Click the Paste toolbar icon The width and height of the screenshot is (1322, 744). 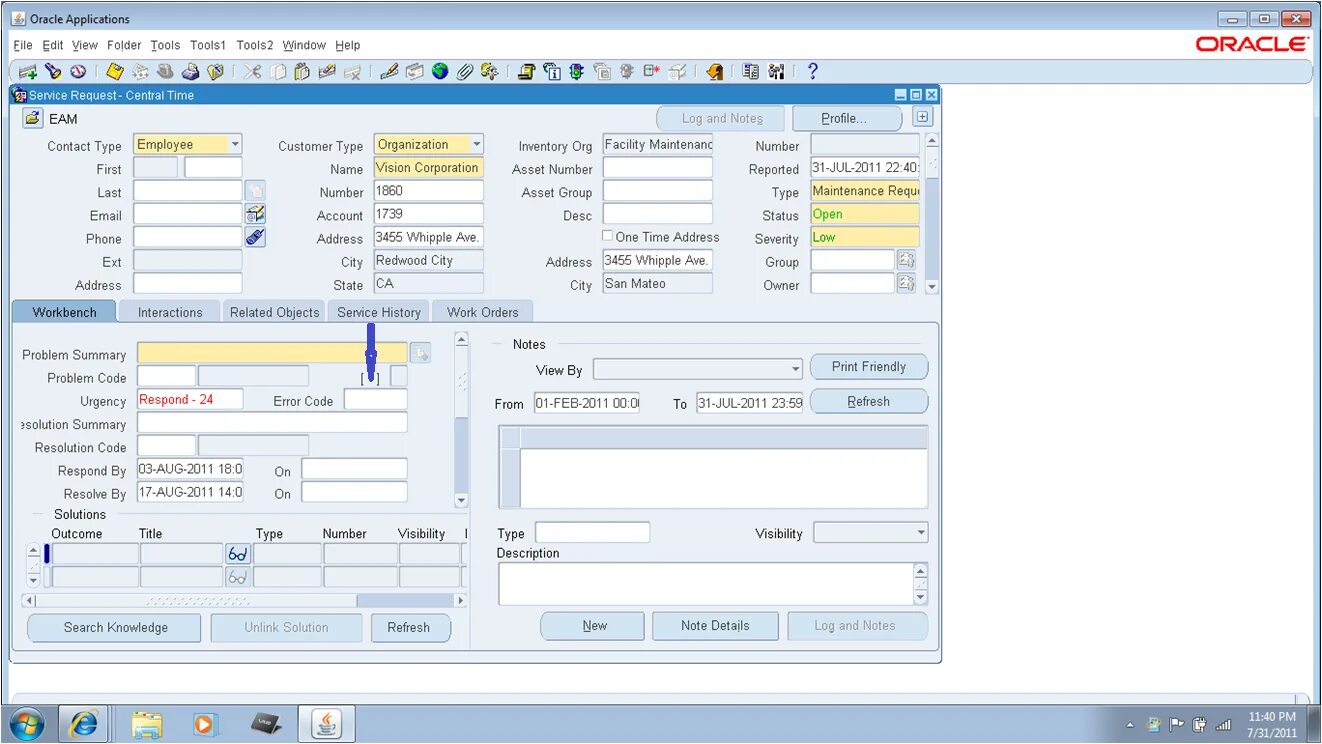click(302, 72)
